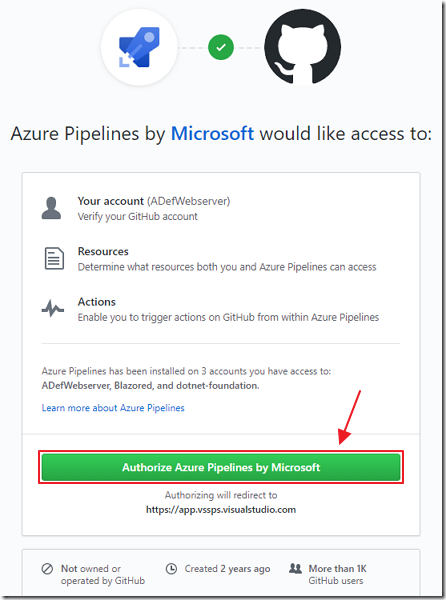Click the Azure Pipelines rocket logo

point(139,47)
